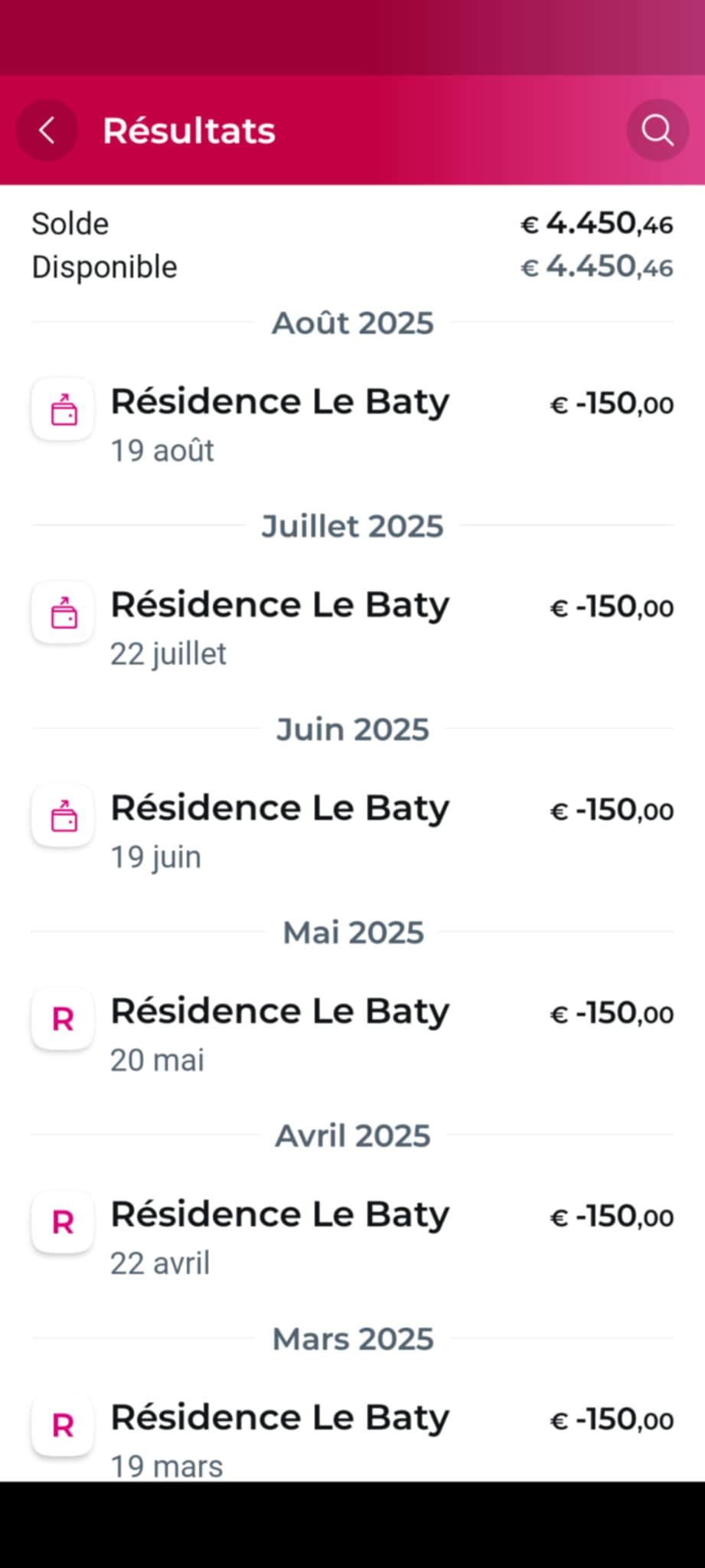This screenshot has width=705, height=1568.
Task: Tap the R icon for 19 mars
Action: [63, 1426]
